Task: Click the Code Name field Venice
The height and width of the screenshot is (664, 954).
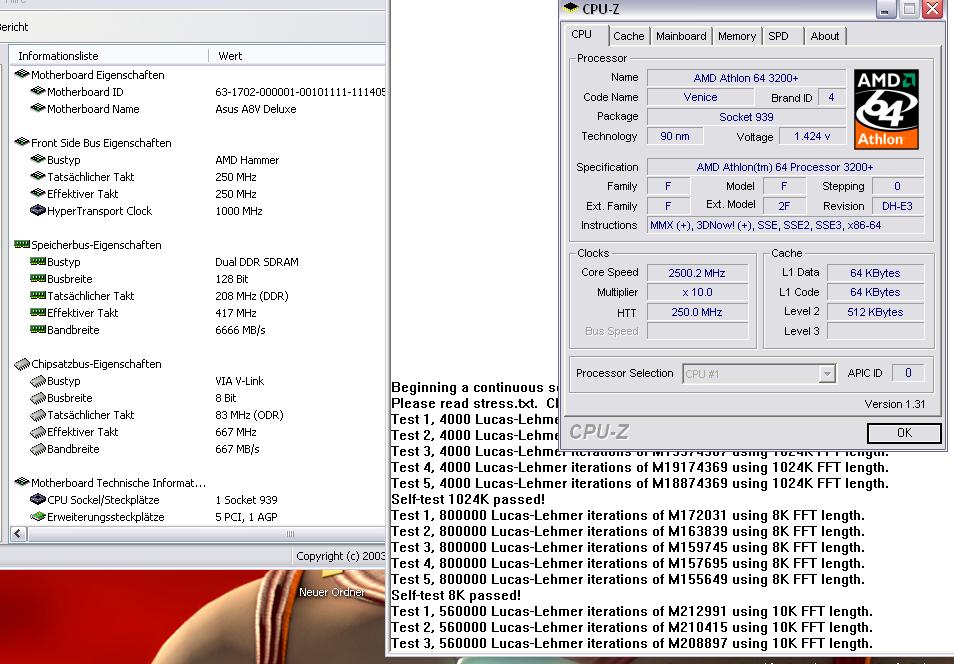Action: click(x=700, y=97)
